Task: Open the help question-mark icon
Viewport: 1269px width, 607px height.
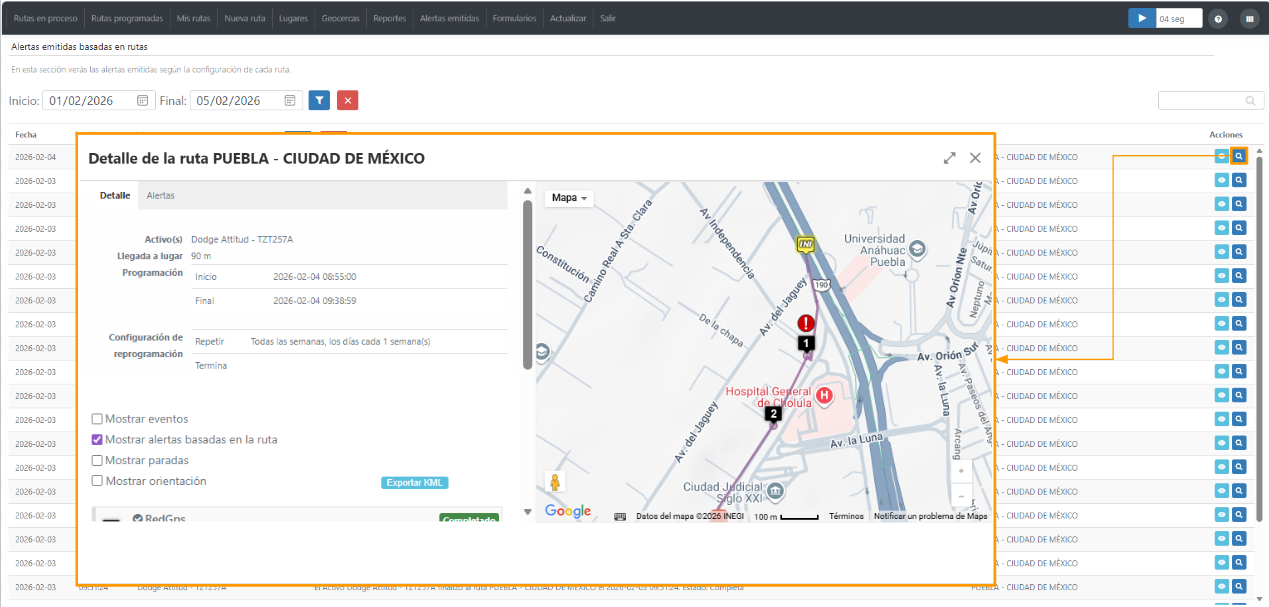Action: point(1218,18)
